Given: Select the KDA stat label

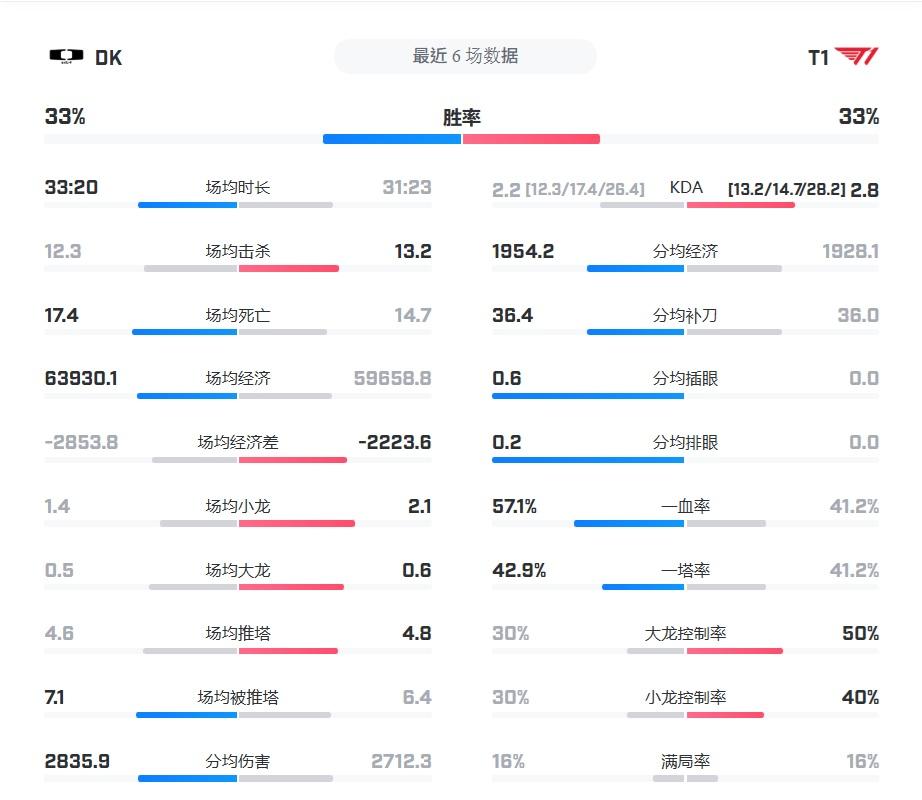Looking at the screenshot, I should pos(686,187).
